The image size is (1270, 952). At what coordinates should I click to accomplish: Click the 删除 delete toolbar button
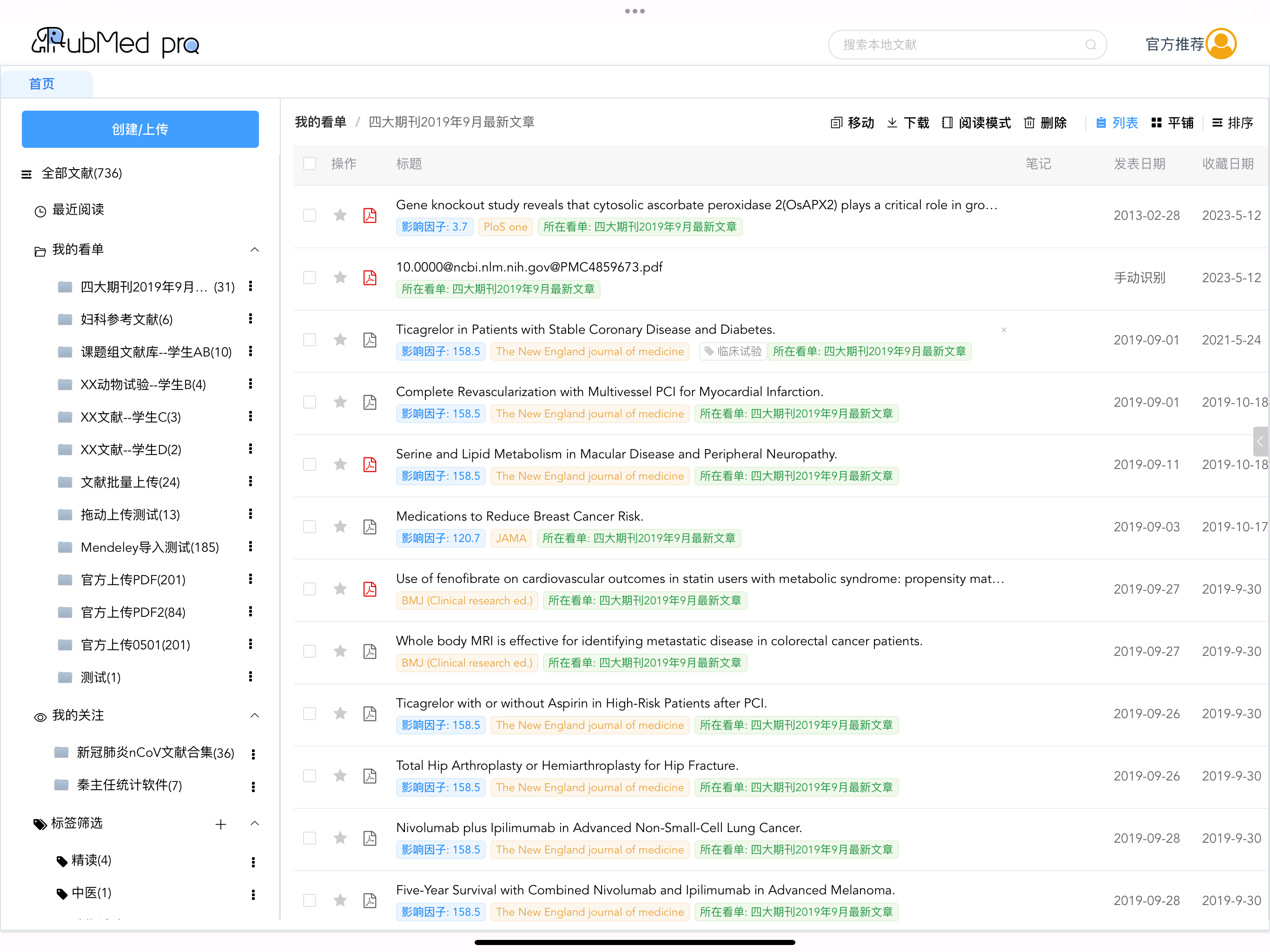pyautogui.click(x=1045, y=123)
